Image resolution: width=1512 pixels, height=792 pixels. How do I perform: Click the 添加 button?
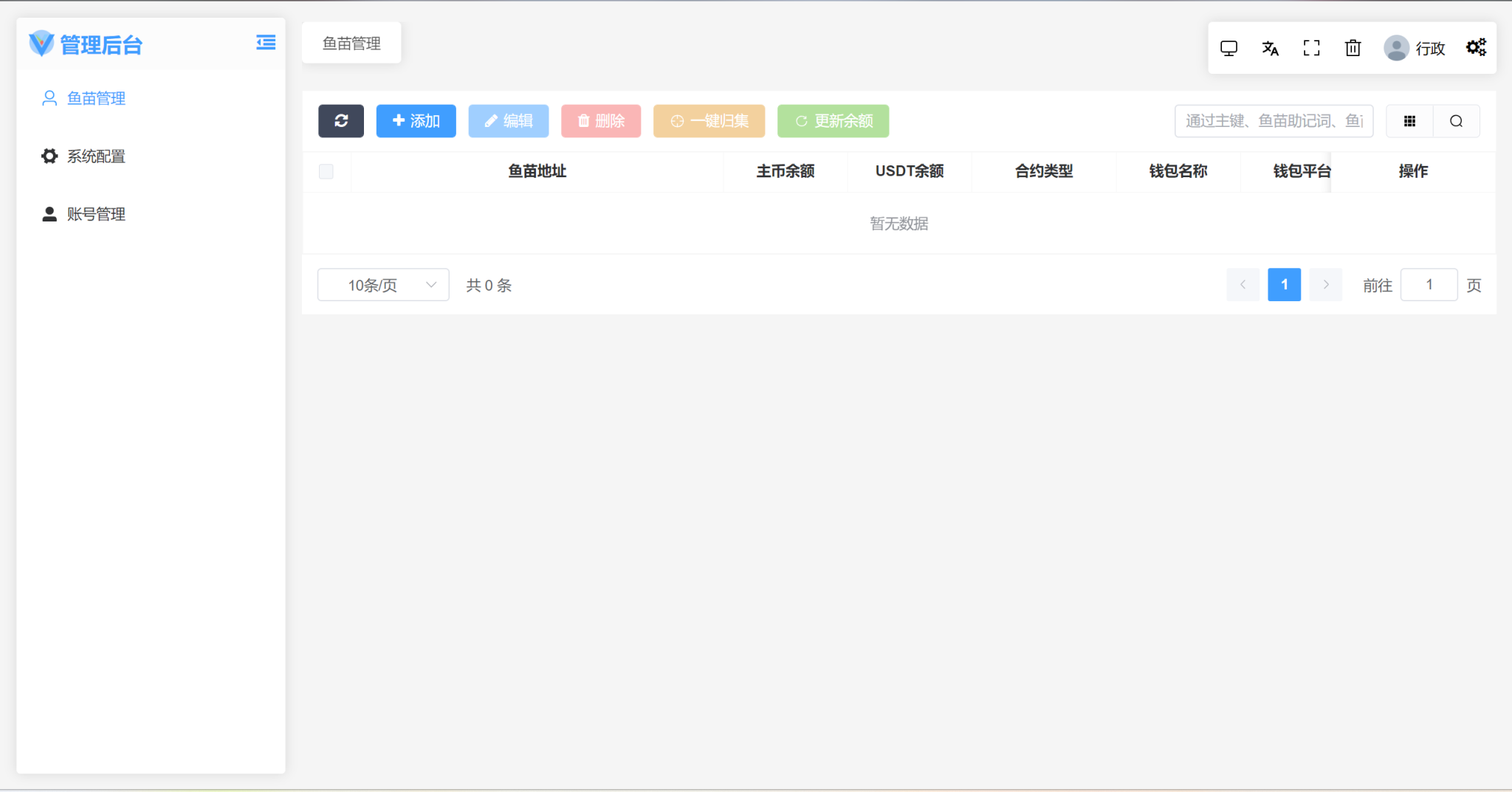[x=415, y=120]
